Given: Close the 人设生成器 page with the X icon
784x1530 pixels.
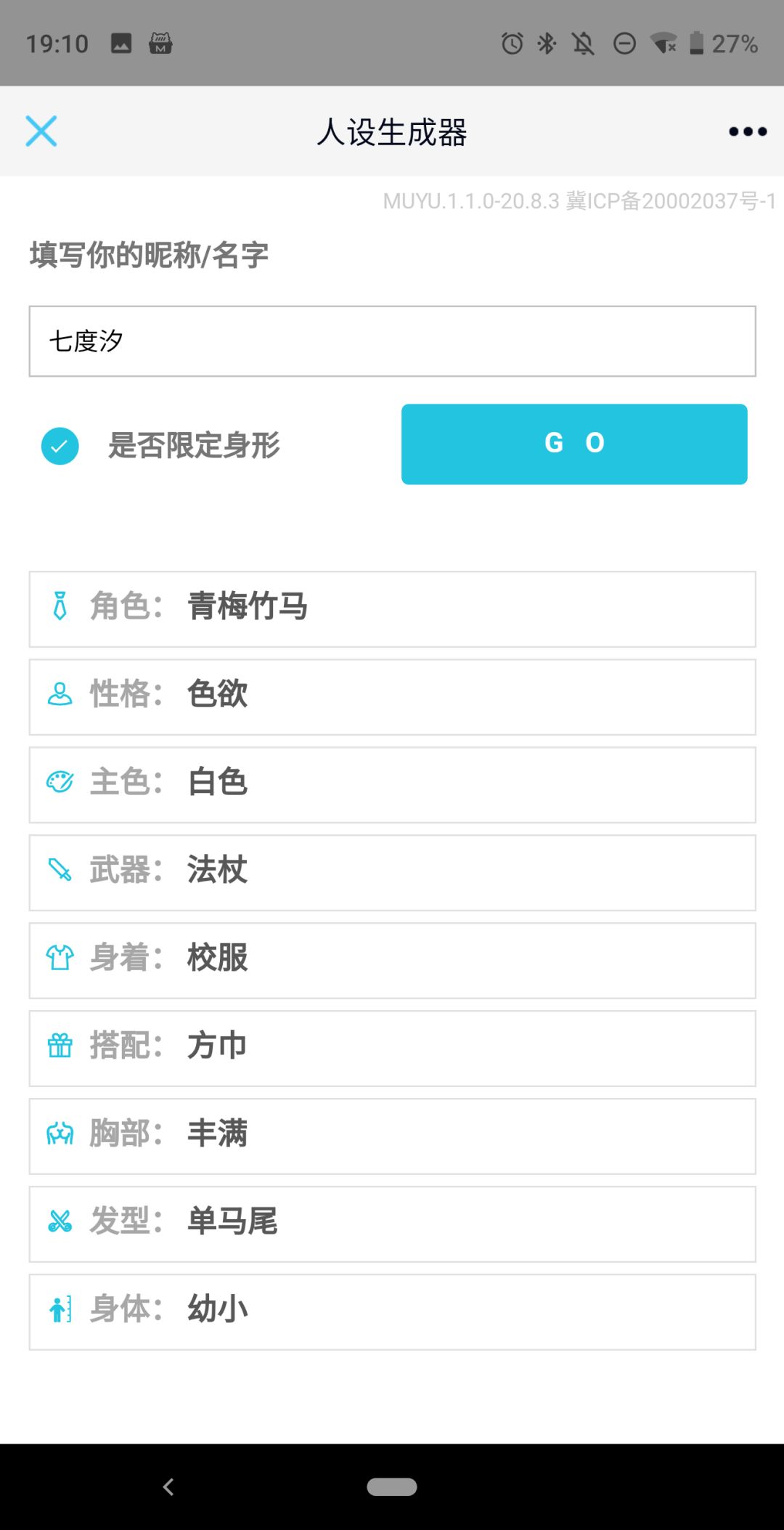Looking at the screenshot, I should (41, 131).
